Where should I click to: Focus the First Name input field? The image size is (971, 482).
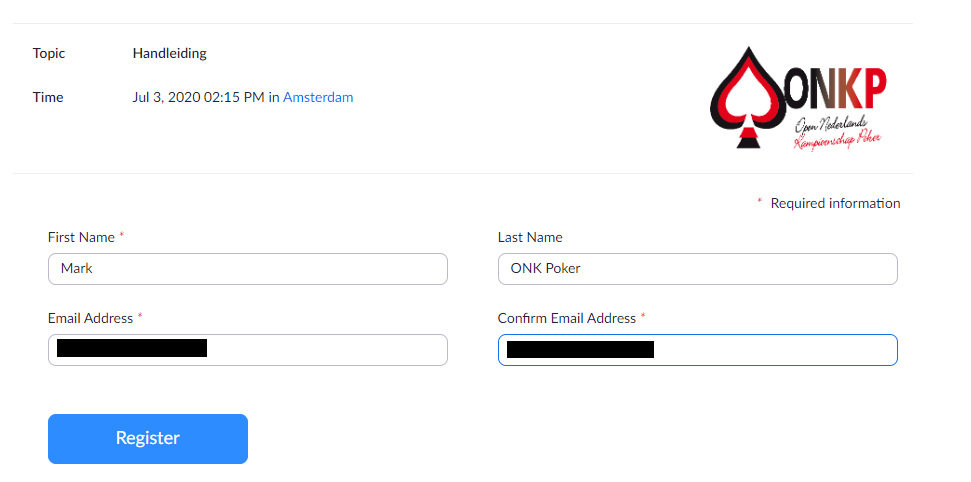pos(247,269)
